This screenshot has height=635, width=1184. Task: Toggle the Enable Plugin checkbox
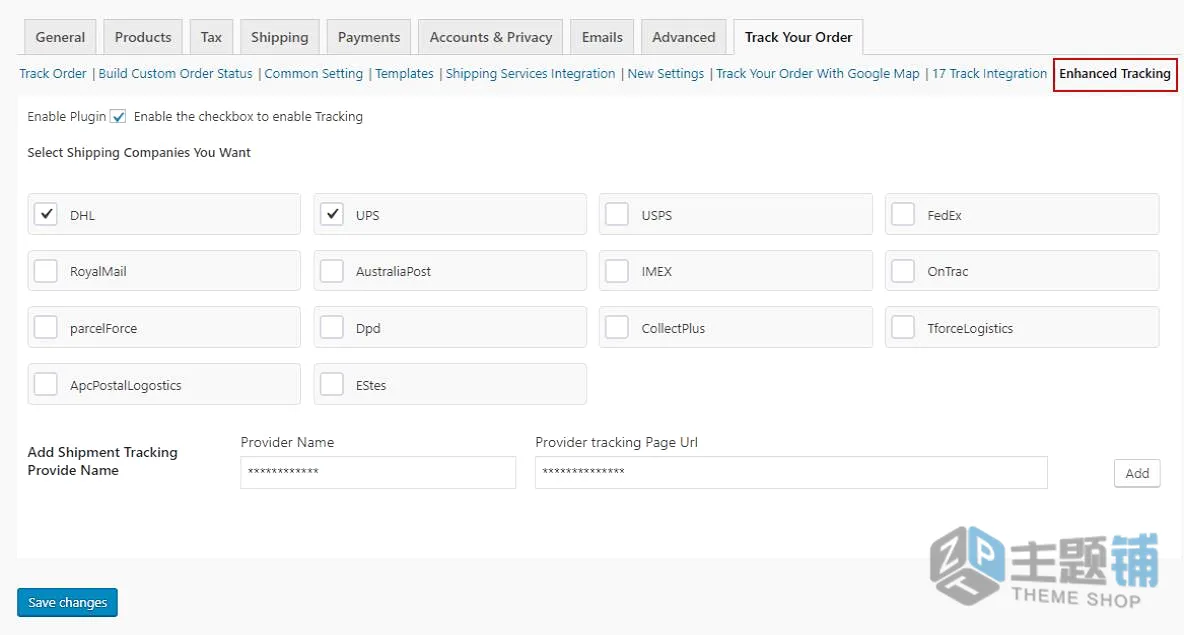[118, 116]
